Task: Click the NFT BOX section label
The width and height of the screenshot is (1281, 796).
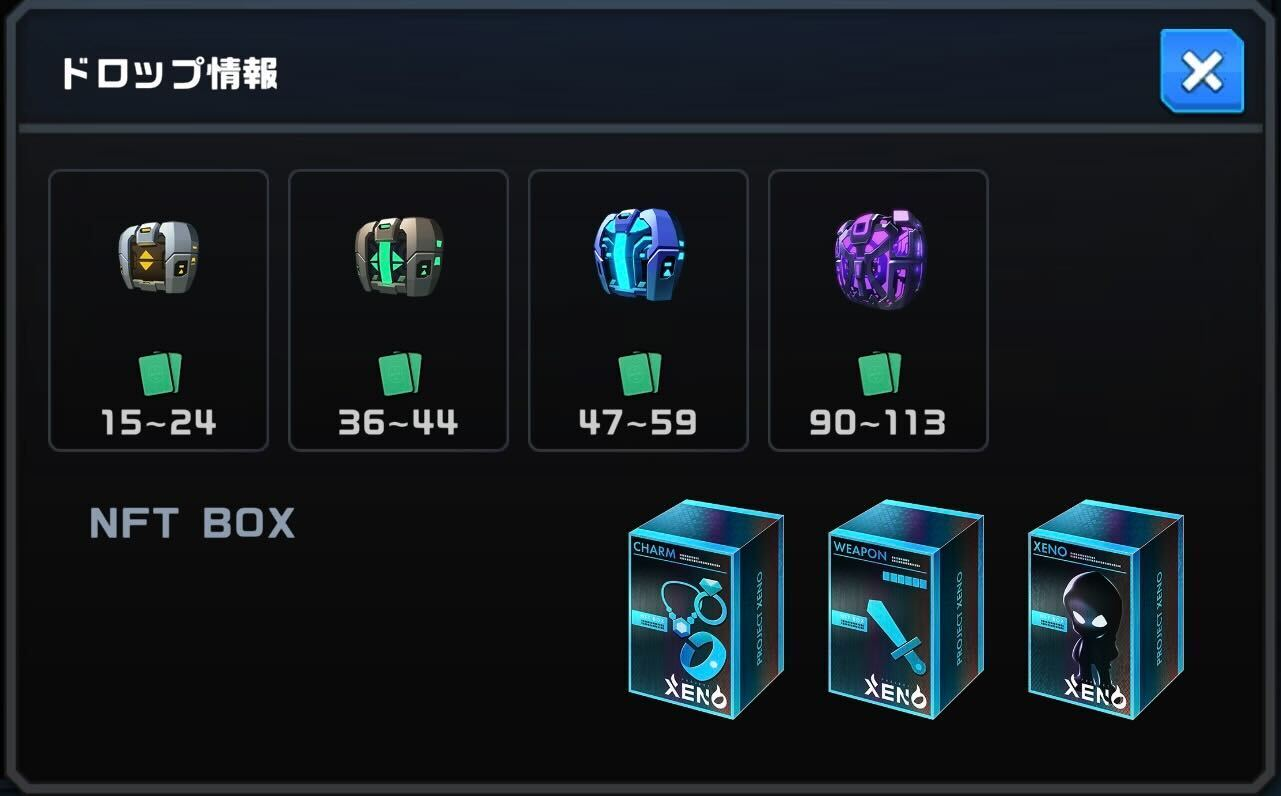Action: click(x=192, y=523)
